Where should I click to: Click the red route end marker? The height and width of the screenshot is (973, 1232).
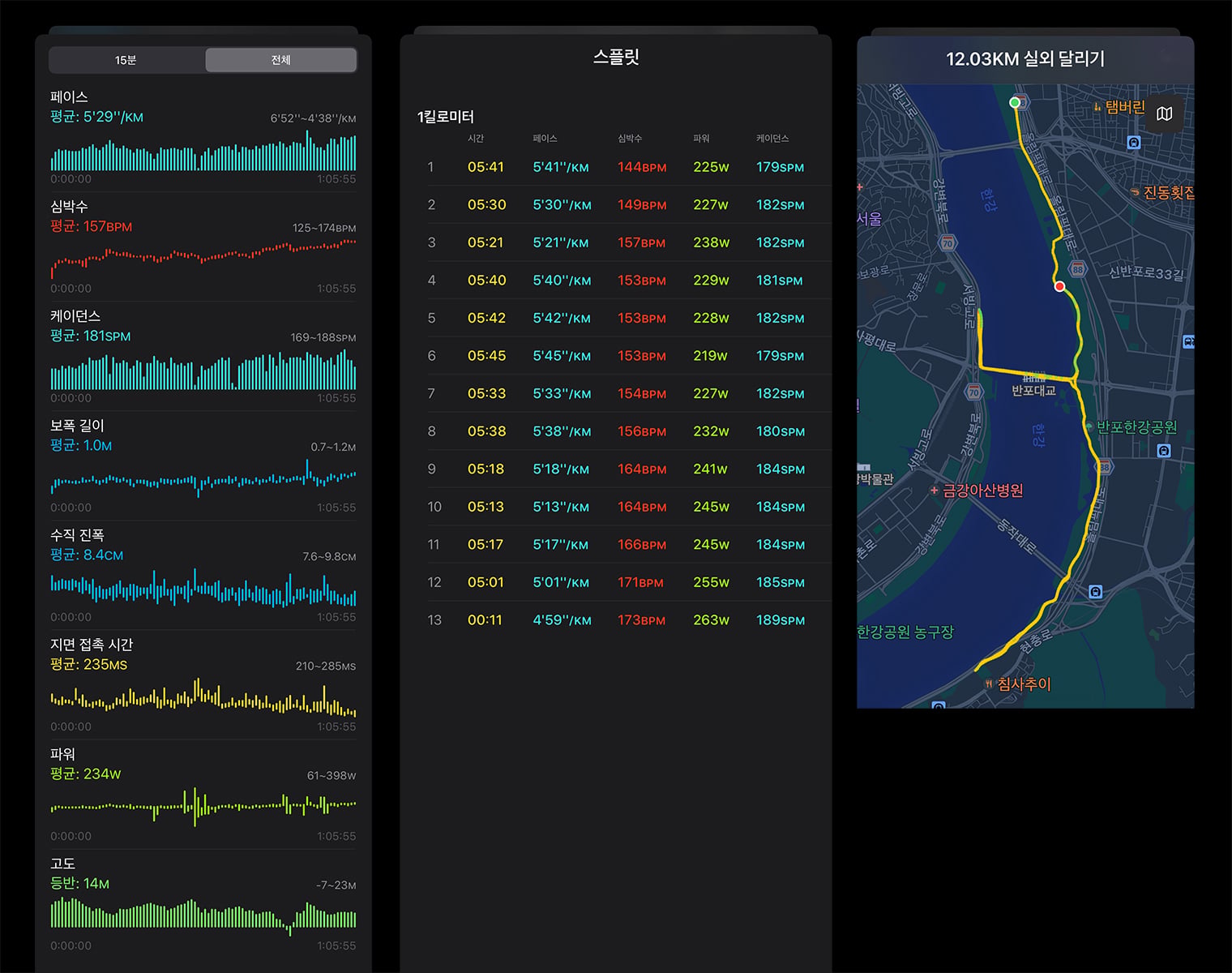click(1059, 286)
